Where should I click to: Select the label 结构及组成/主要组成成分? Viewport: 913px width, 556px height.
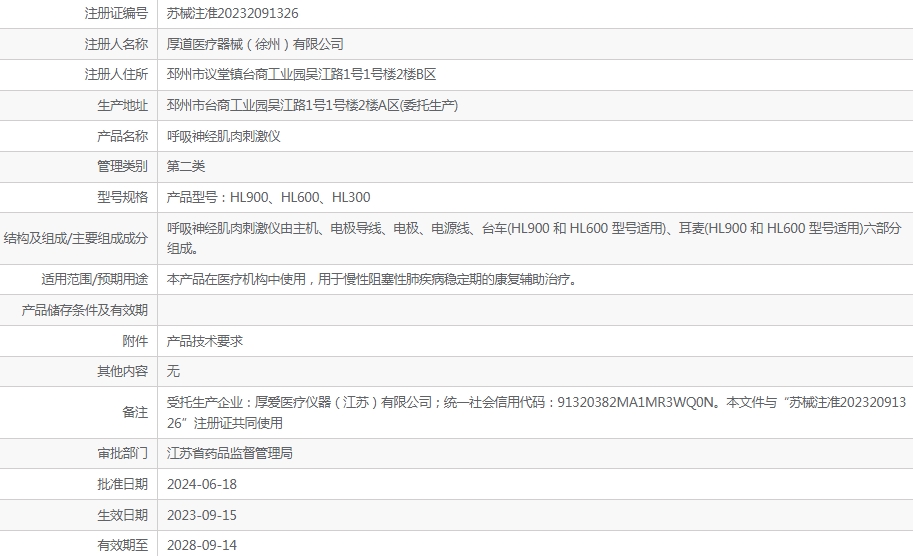(x=76, y=239)
